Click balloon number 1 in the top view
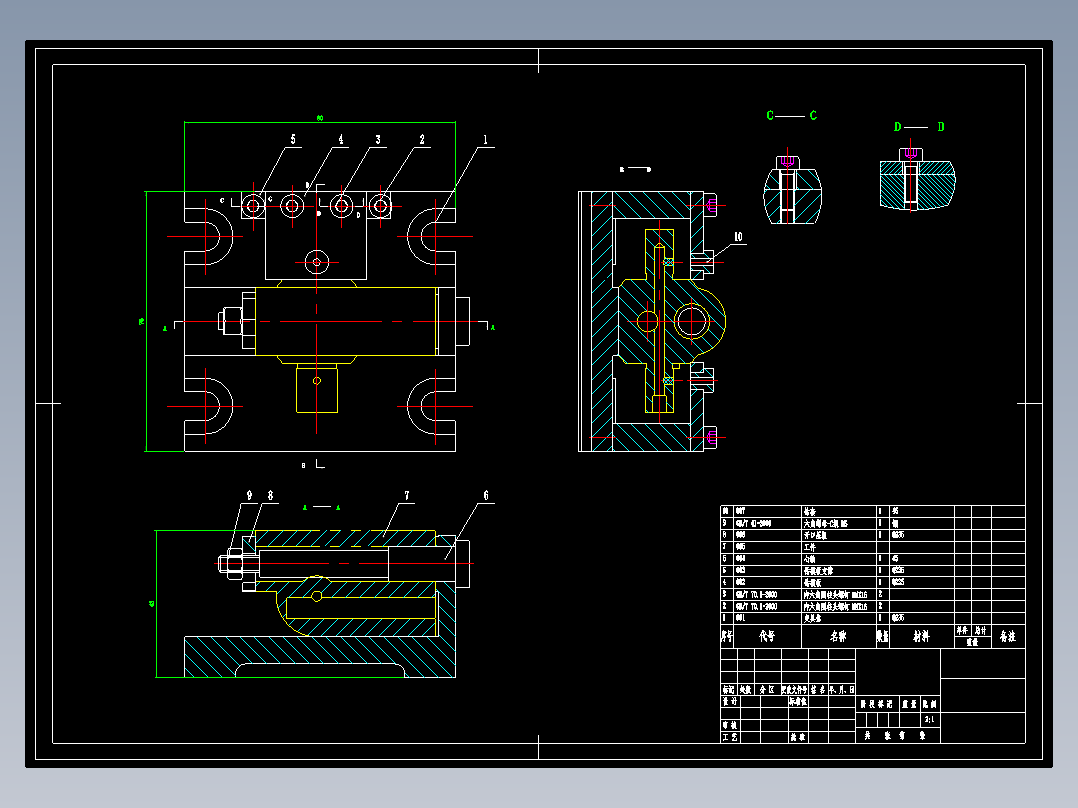Viewport: 1078px width, 808px height. pos(485,140)
